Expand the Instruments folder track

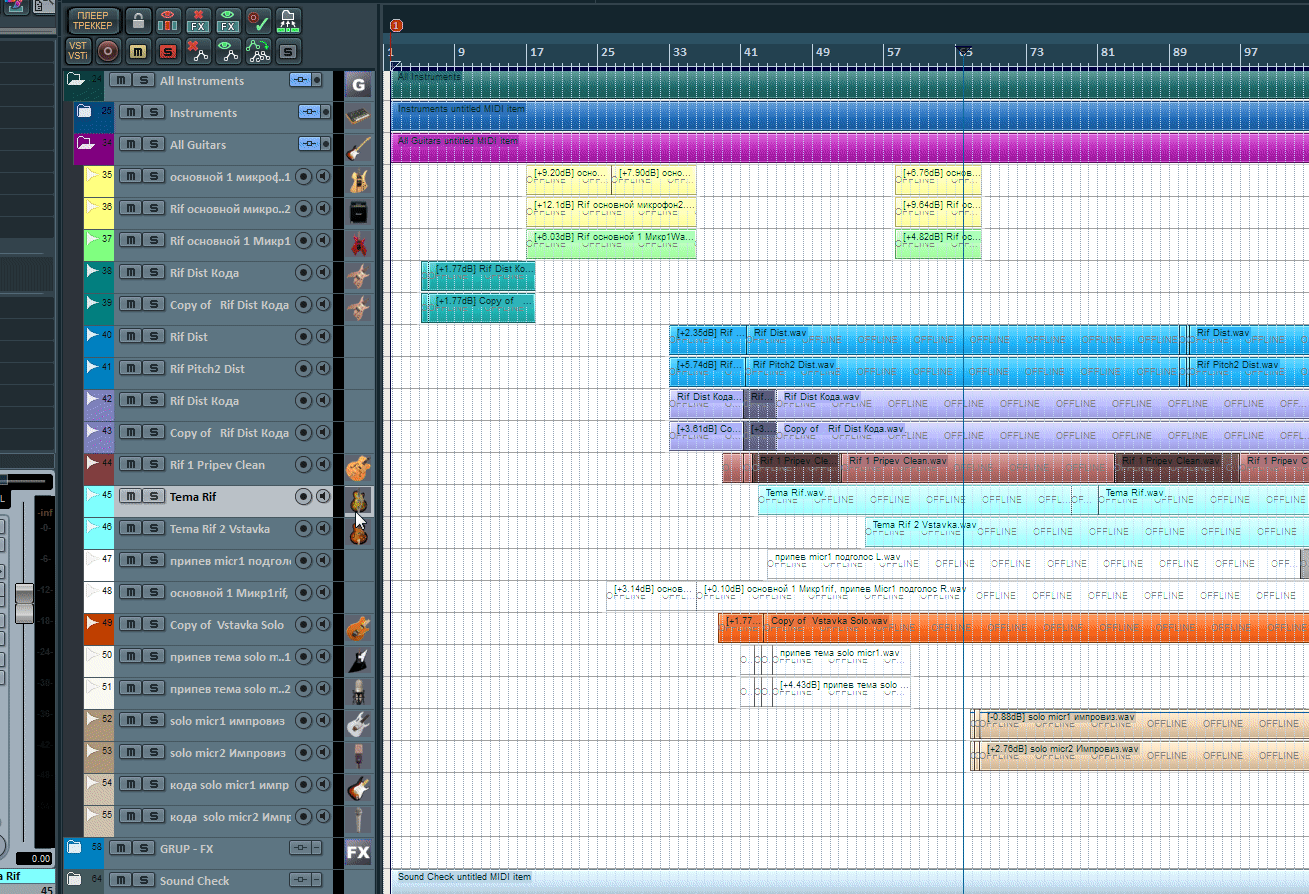click(84, 112)
